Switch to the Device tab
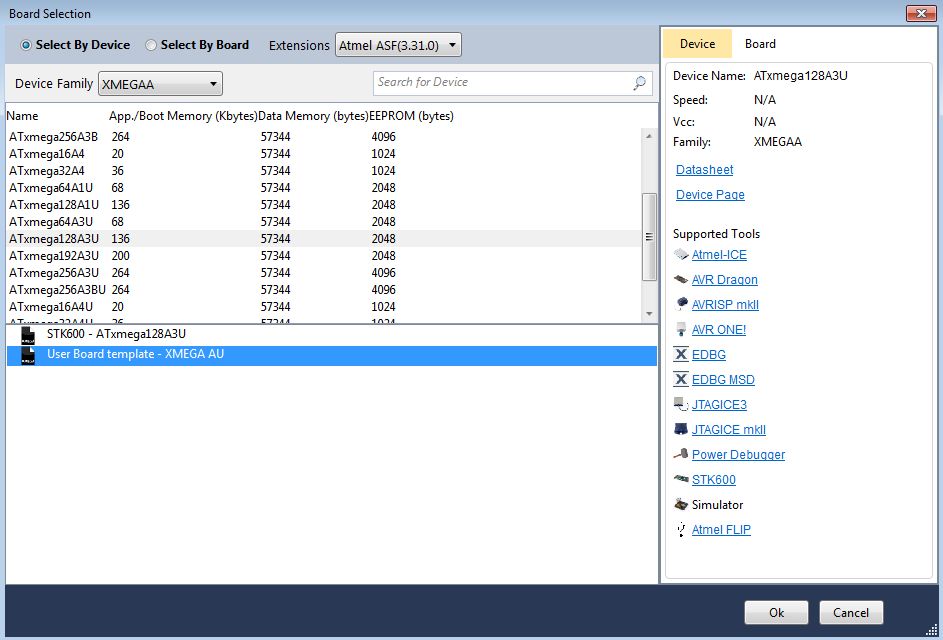Viewport: 943px width, 640px height. pos(697,44)
